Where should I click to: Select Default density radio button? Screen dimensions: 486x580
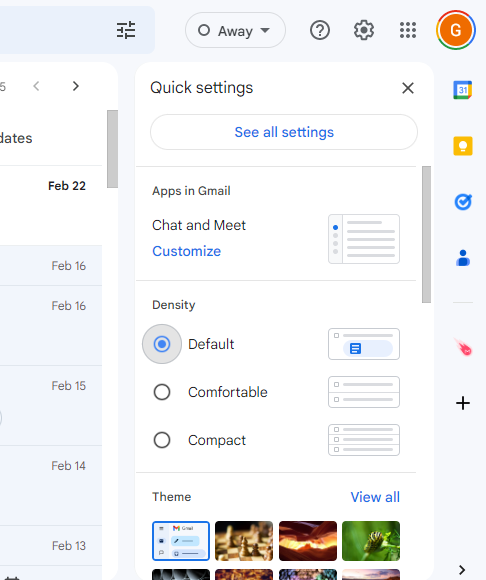(162, 344)
